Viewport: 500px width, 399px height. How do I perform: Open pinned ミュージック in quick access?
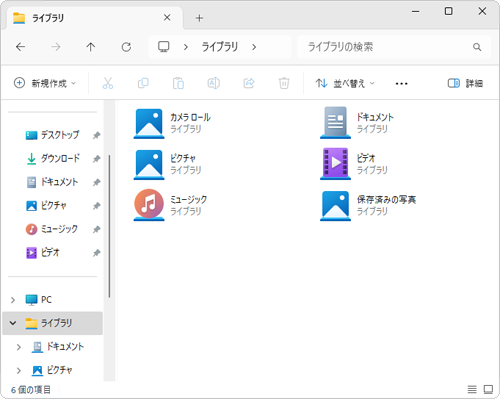(52, 229)
